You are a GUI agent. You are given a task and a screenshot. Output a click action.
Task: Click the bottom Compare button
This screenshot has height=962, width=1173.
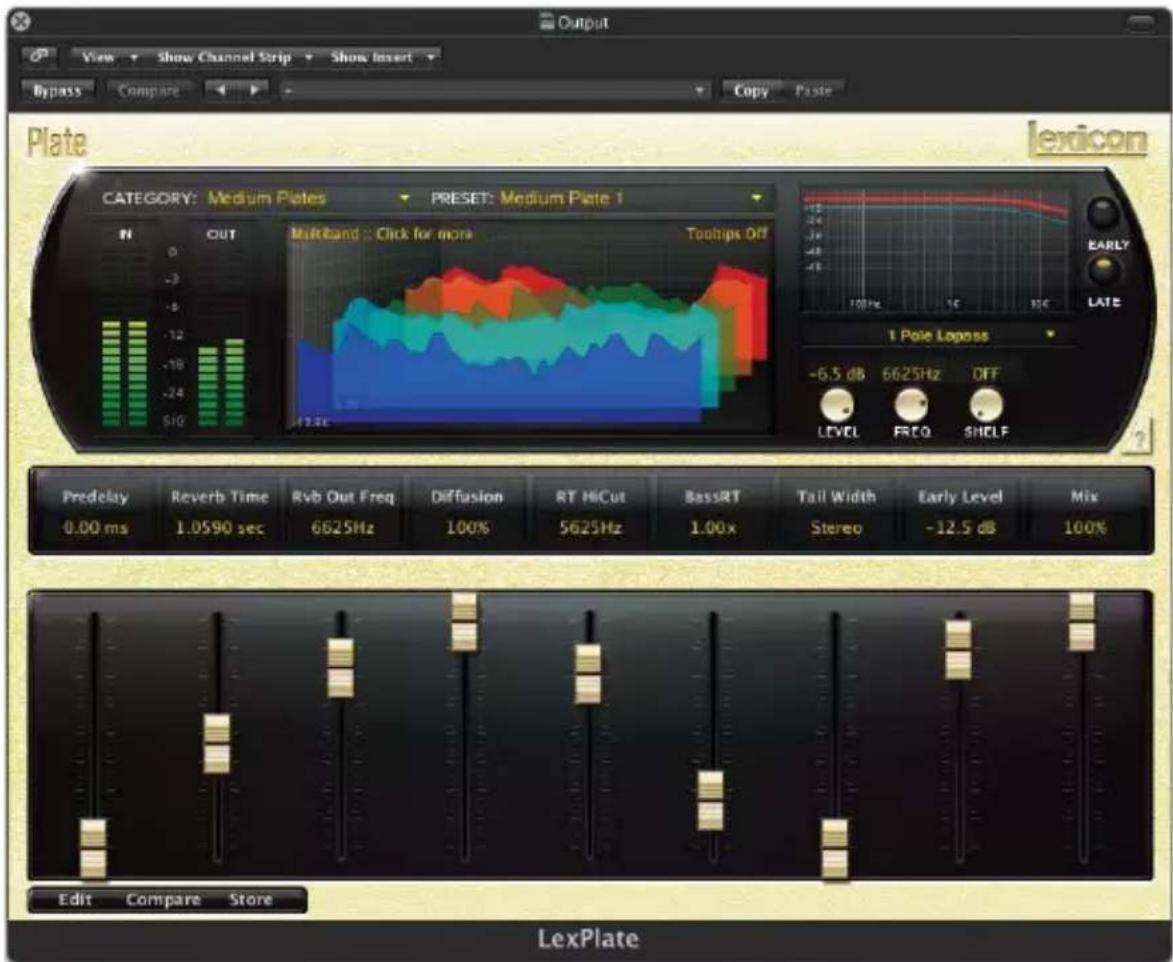pyautogui.click(x=163, y=899)
